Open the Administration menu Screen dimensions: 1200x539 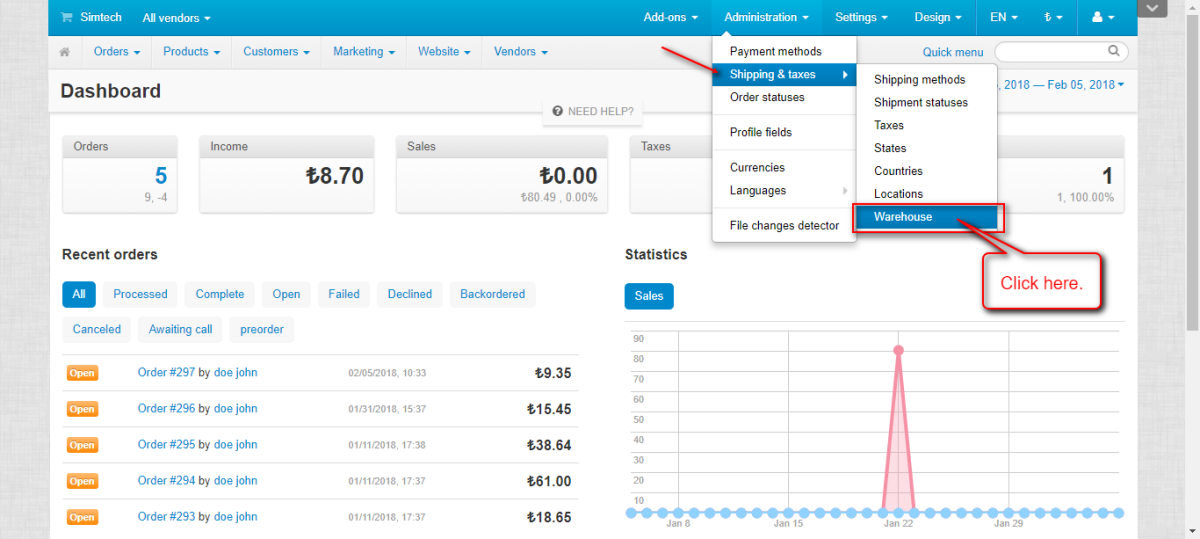(x=767, y=17)
